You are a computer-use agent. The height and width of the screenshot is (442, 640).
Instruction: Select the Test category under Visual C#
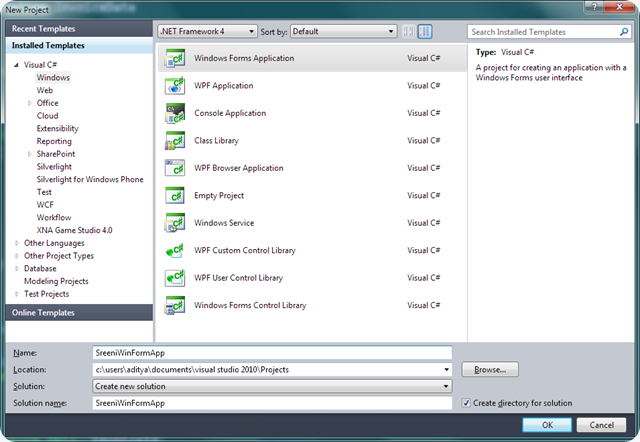[x=44, y=192]
